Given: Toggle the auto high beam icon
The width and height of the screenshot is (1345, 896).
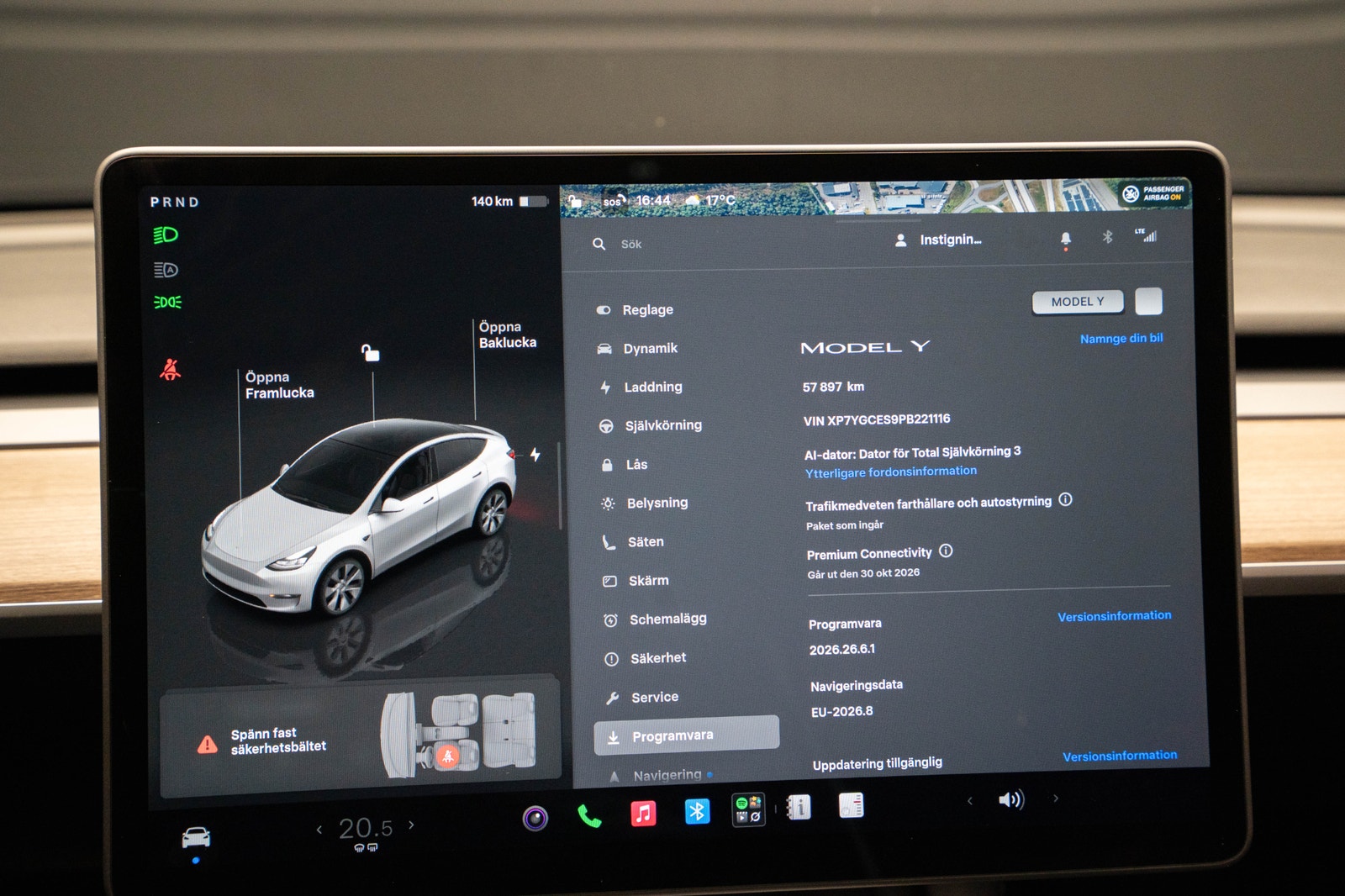Looking at the screenshot, I should click(166, 270).
